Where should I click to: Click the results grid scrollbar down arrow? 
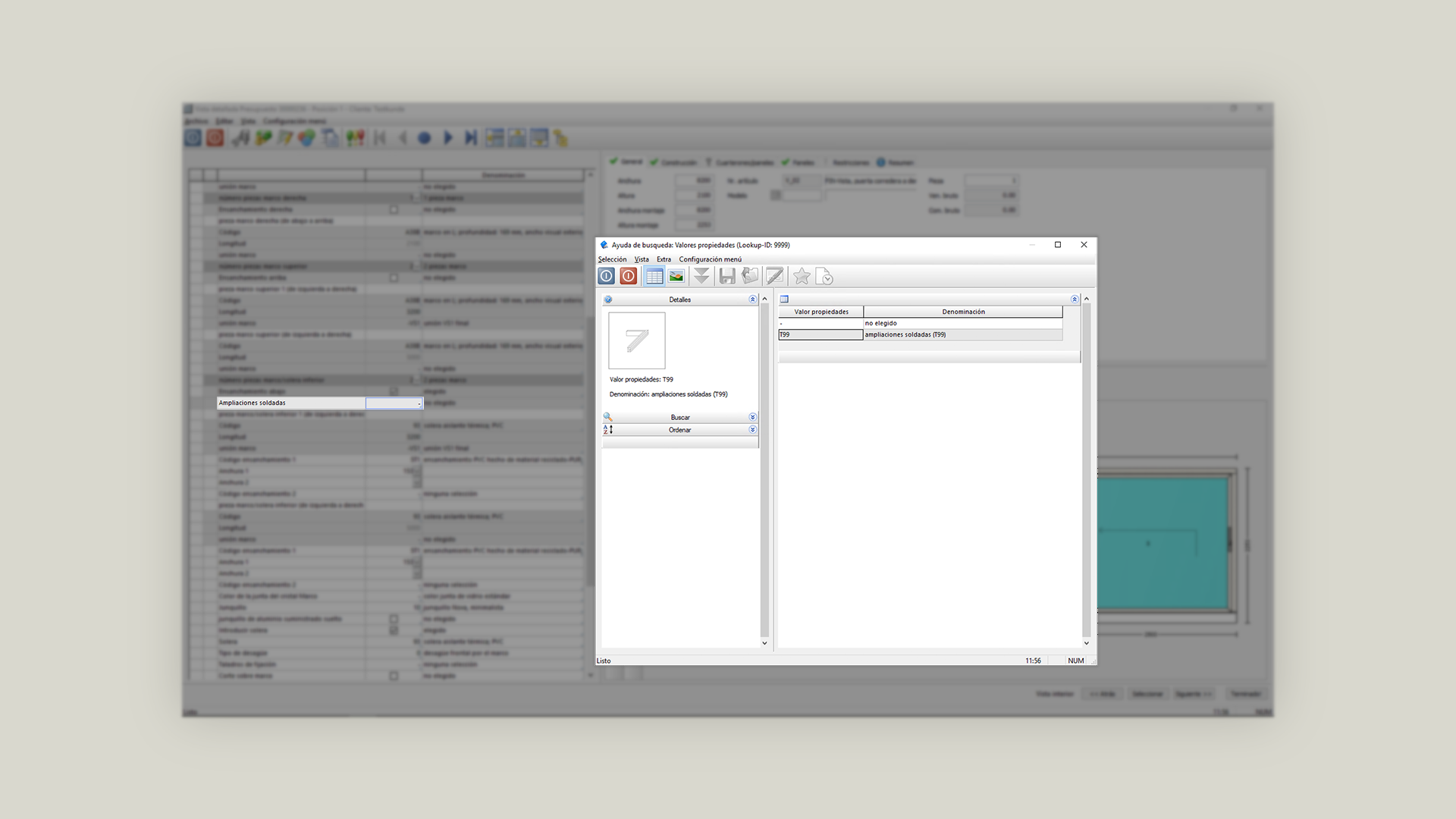pos(1087,643)
